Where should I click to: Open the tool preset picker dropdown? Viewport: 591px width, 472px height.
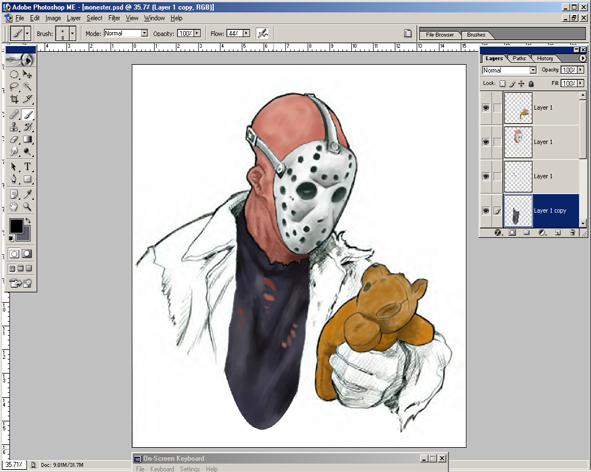27,33
